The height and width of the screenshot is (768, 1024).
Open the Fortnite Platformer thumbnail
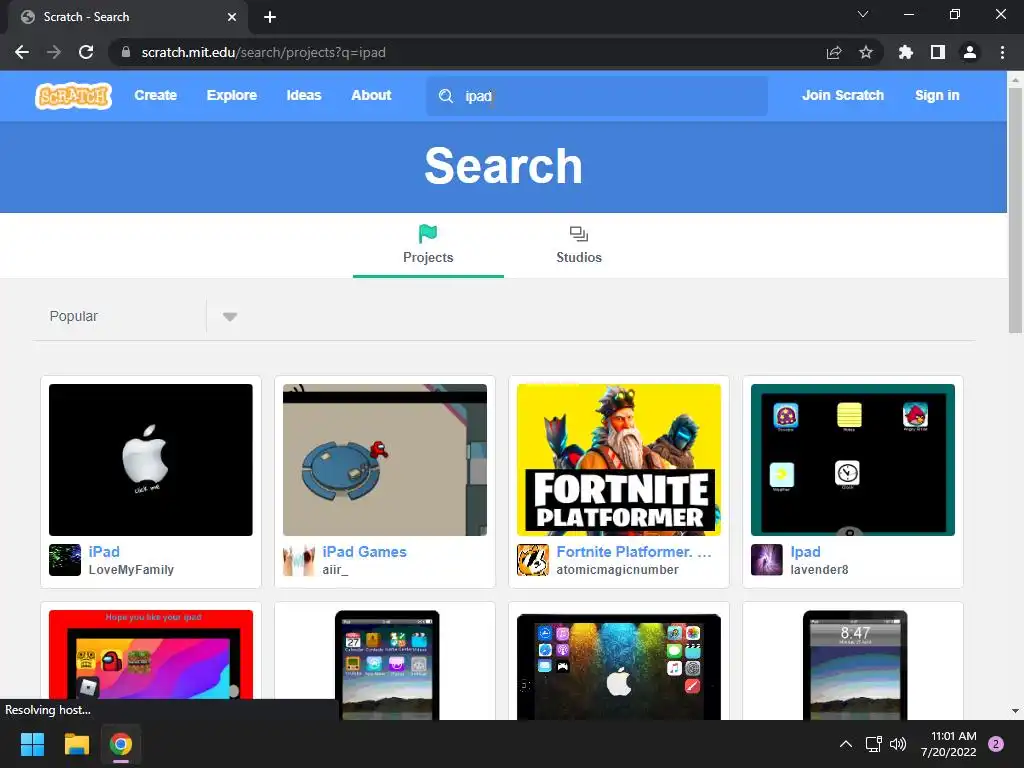click(x=618, y=460)
